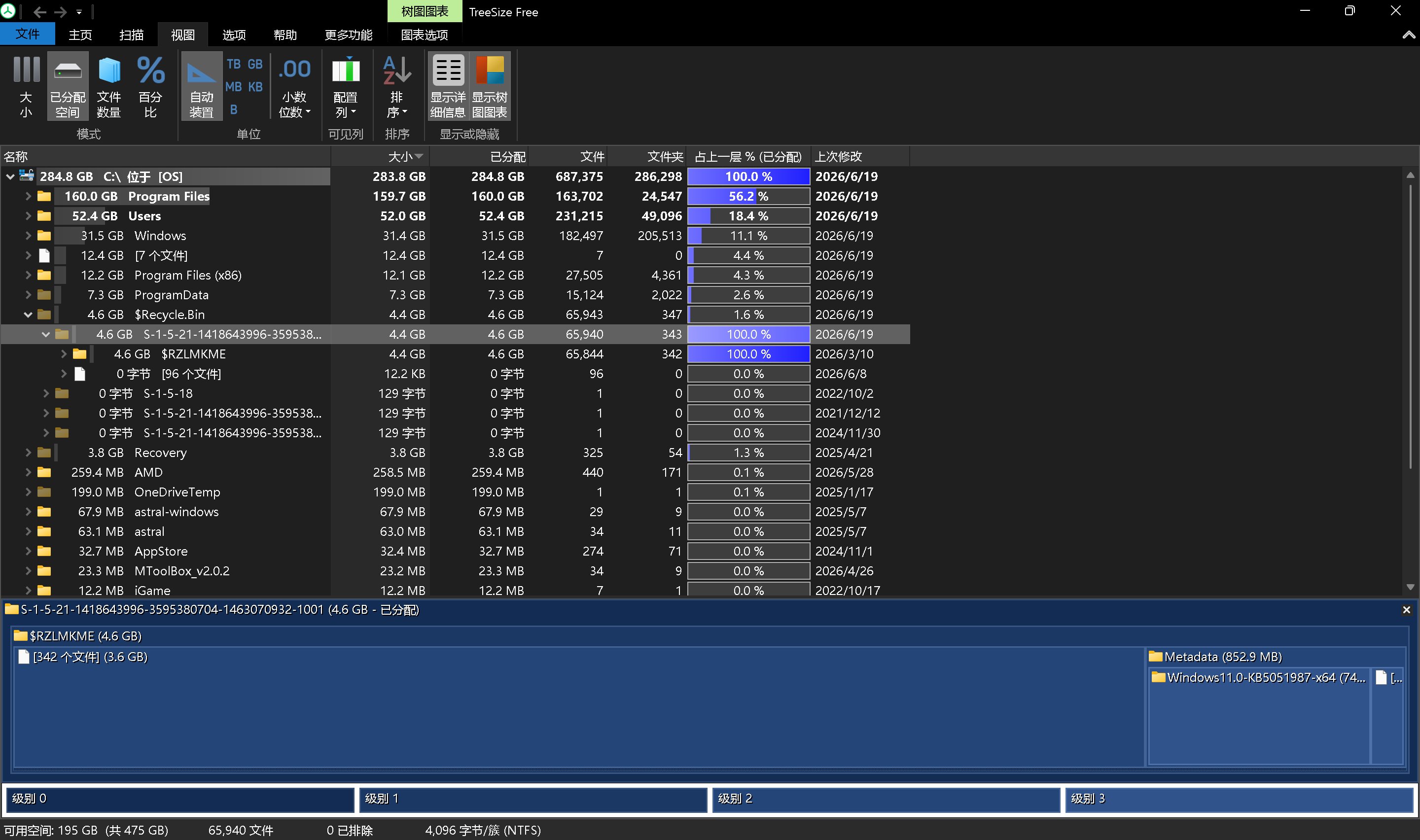Viewport: 1420px width, 840px height.
Task: Open Help (帮助) ribbon tab
Action: 285,35
